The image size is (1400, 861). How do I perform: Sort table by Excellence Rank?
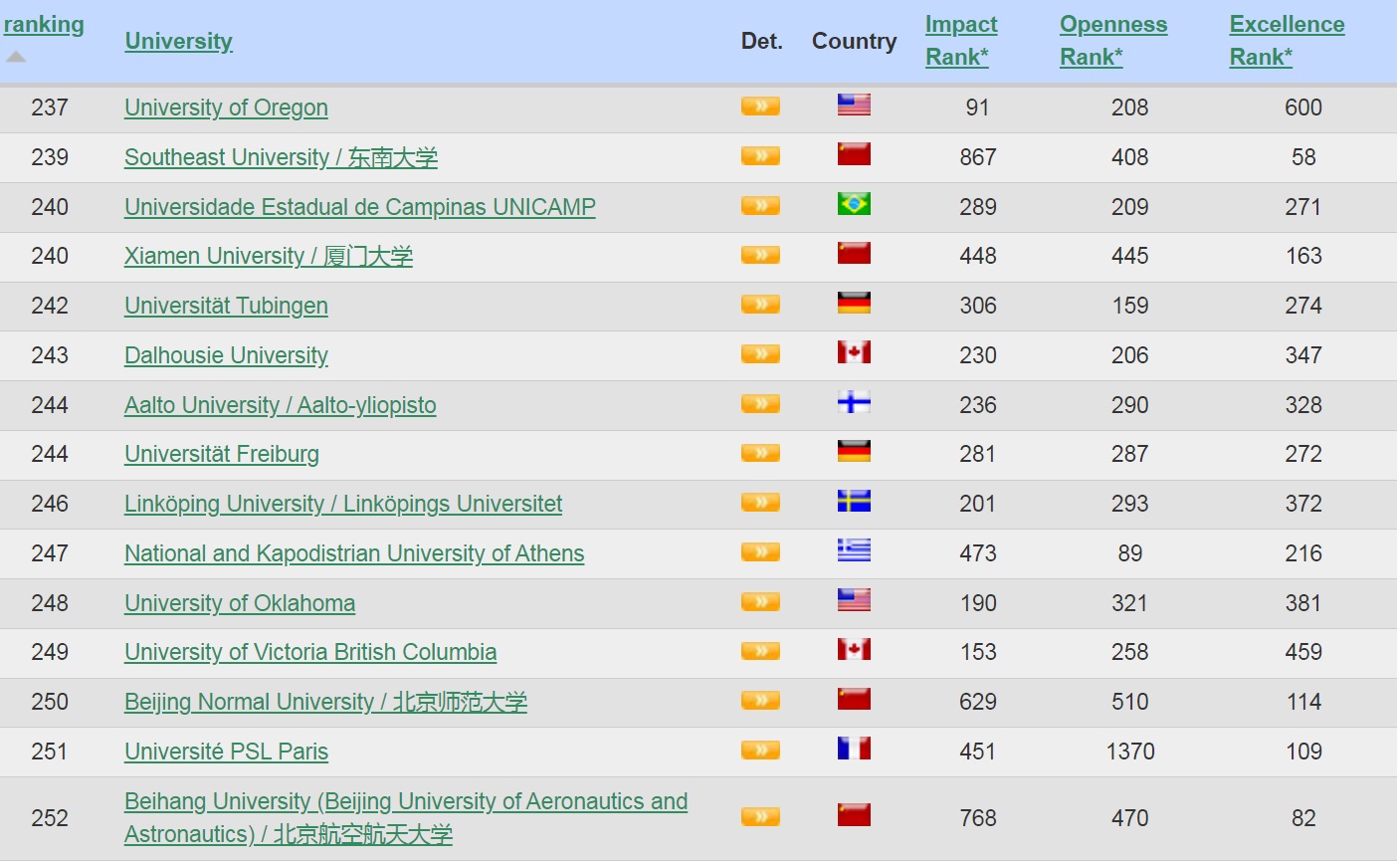(x=1286, y=40)
